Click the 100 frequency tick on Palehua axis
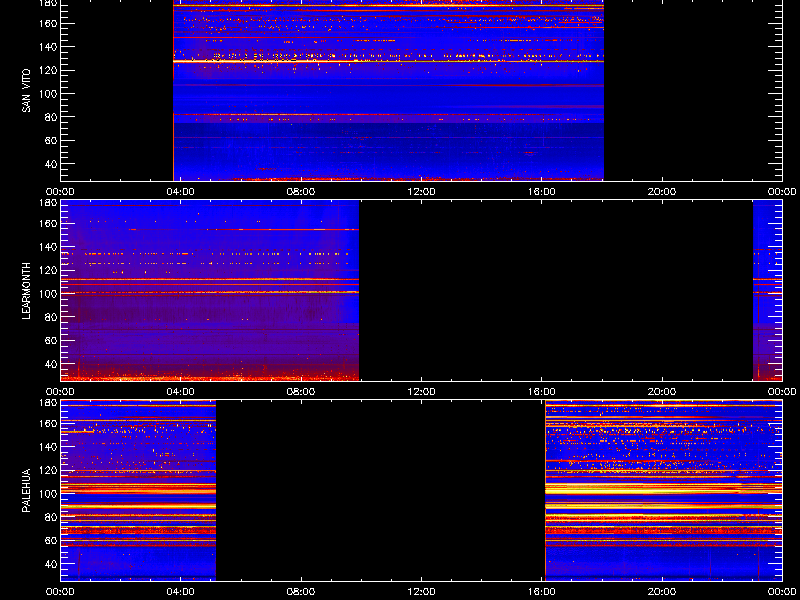Viewport: 800px width, 600px height. pos(49,494)
